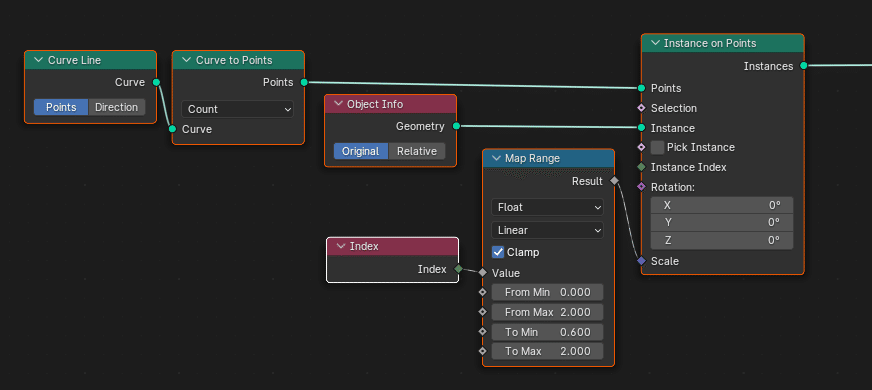Click the Rotation X field

[722, 205]
